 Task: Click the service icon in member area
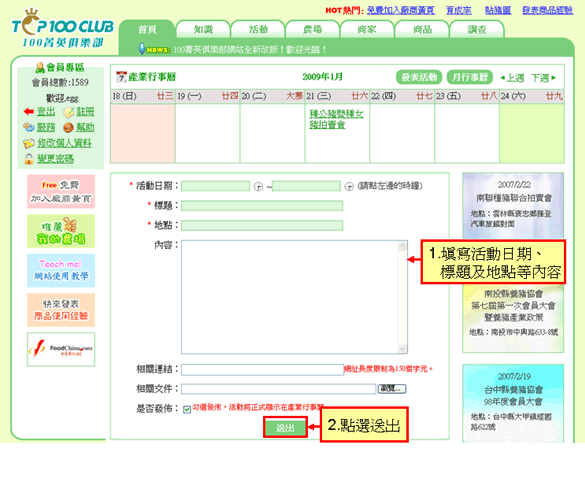[x=29, y=128]
